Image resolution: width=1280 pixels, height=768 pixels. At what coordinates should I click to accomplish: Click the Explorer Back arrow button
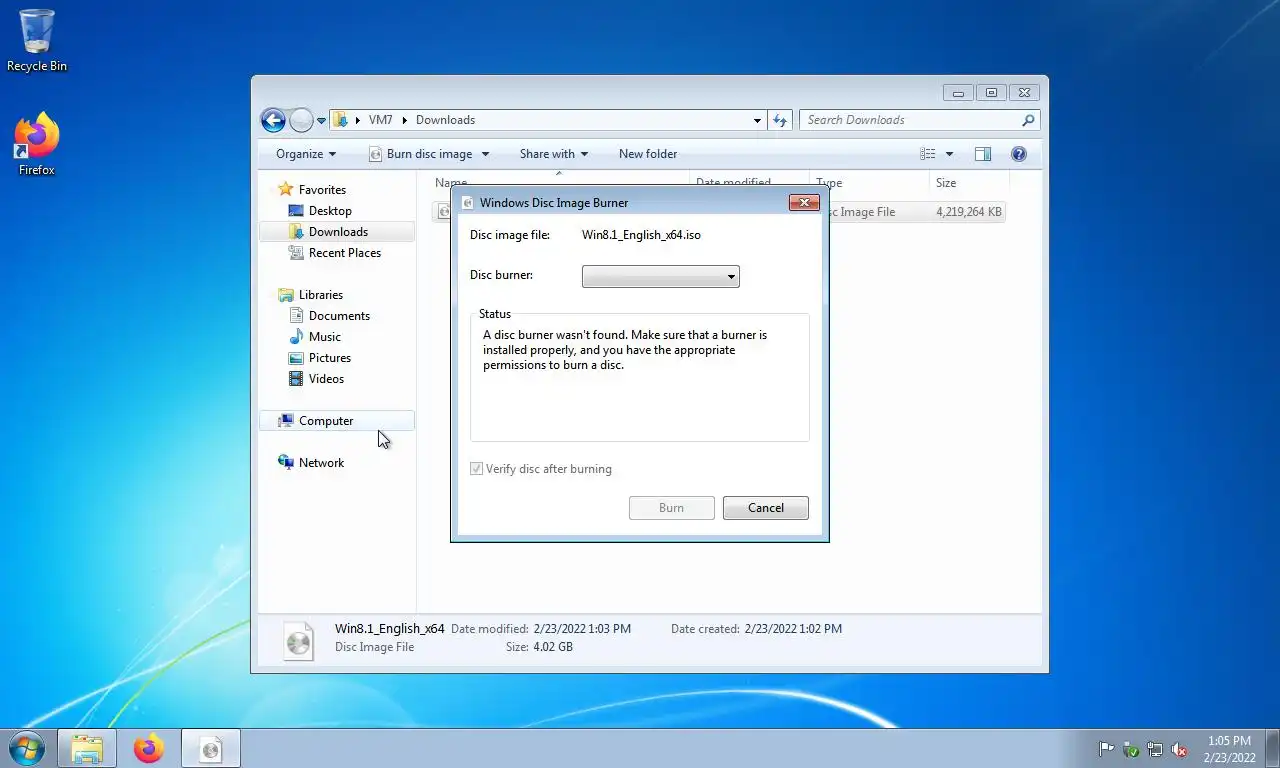273,120
